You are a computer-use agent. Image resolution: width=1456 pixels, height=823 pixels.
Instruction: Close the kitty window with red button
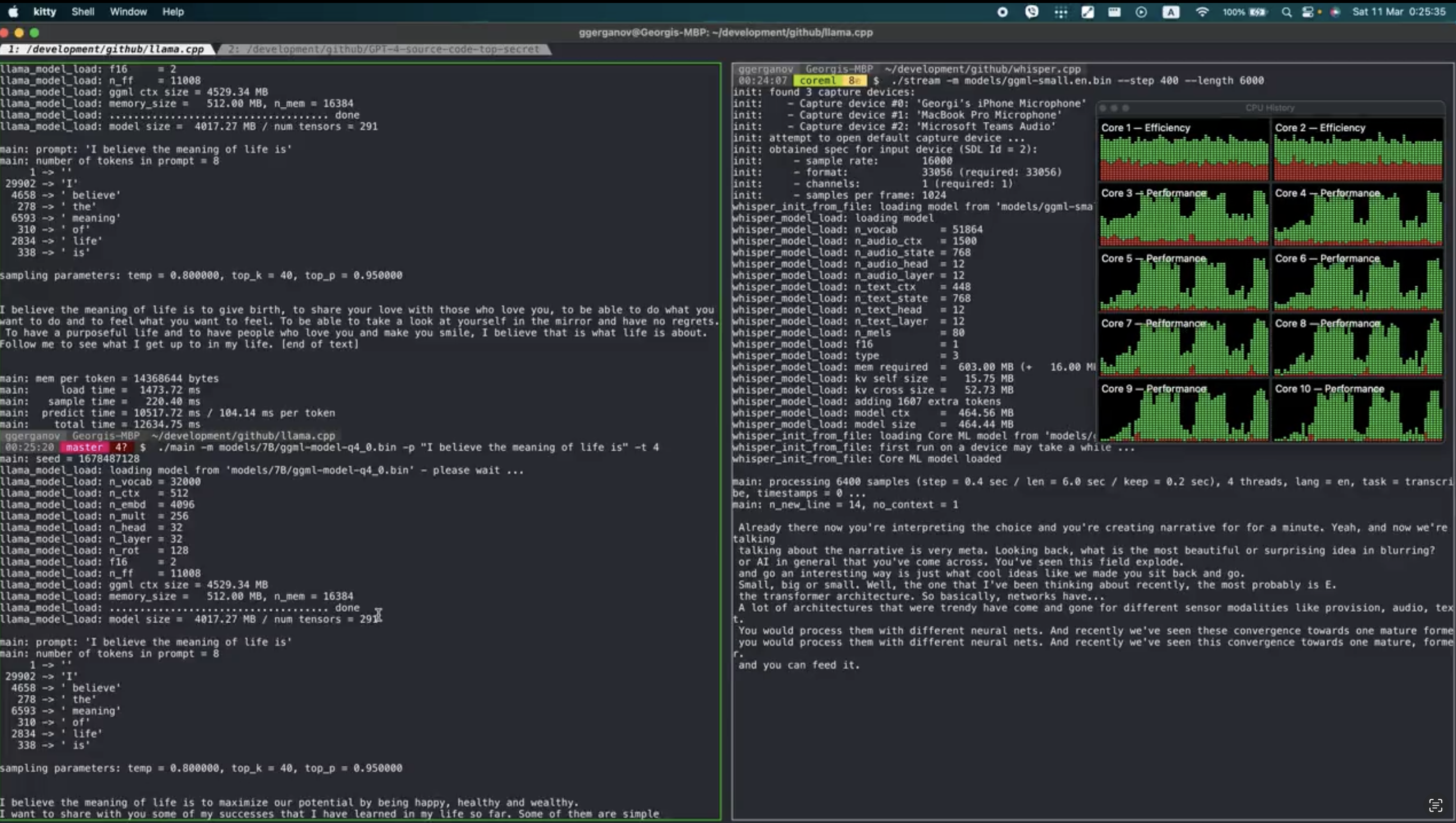tap(4, 33)
